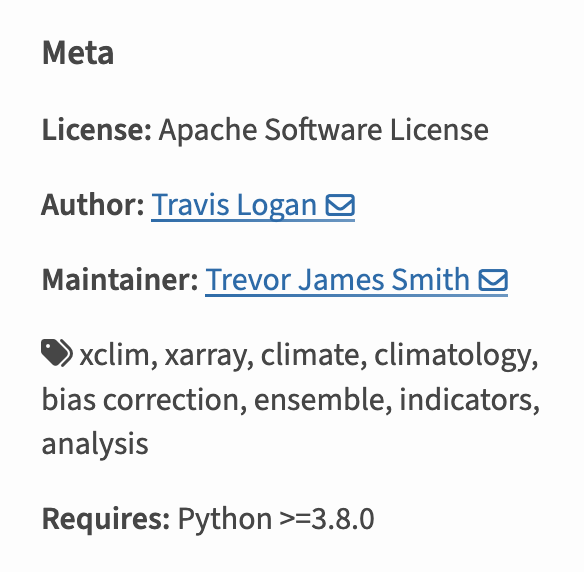Image resolution: width=584 pixels, height=572 pixels.
Task: Click the climatology keyword
Action: pos(452,356)
